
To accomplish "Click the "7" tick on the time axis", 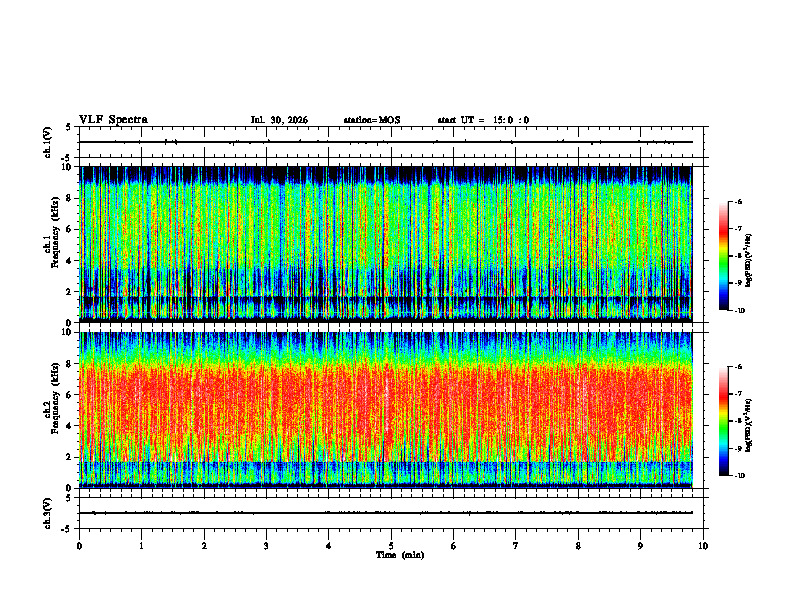I will tap(516, 546).
